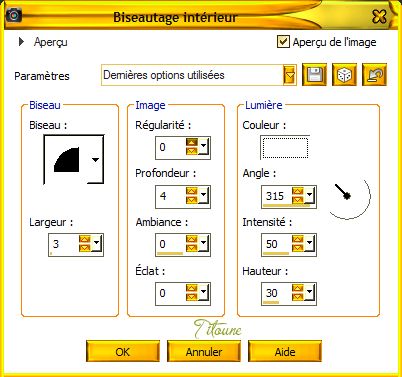The width and height of the screenshot is (402, 377).
Task: Expand the Aperçu preview triangle
Action: coord(21,42)
